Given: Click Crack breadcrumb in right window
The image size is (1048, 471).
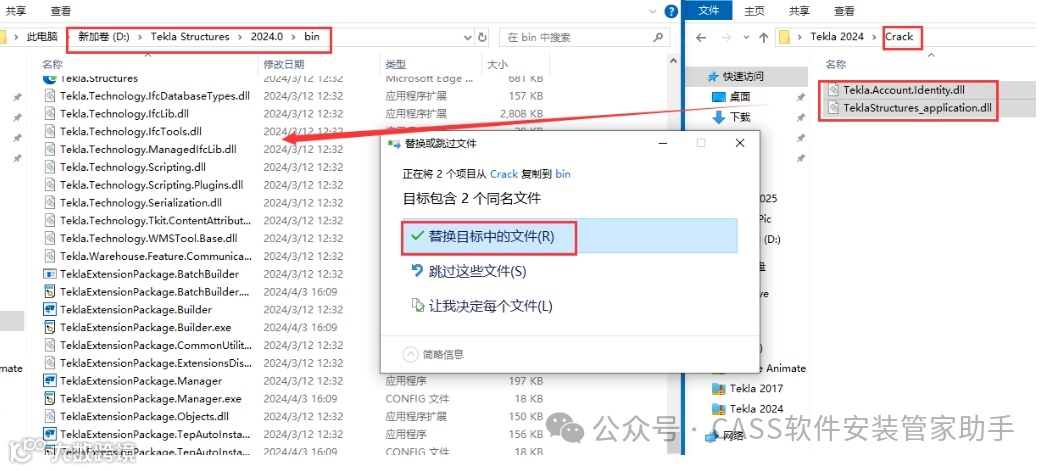Looking at the screenshot, I should (899, 37).
